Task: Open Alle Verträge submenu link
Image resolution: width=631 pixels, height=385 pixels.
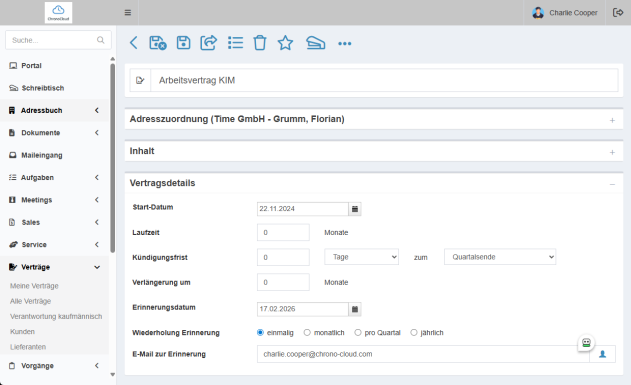Action: point(31,301)
